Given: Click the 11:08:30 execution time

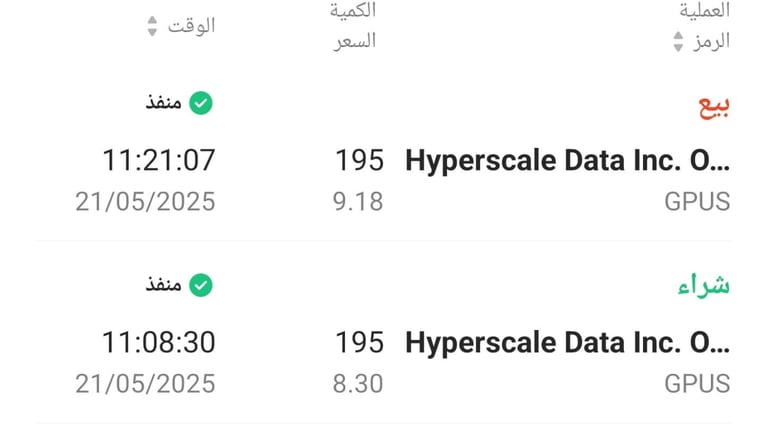Looking at the screenshot, I should [x=159, y=342].
